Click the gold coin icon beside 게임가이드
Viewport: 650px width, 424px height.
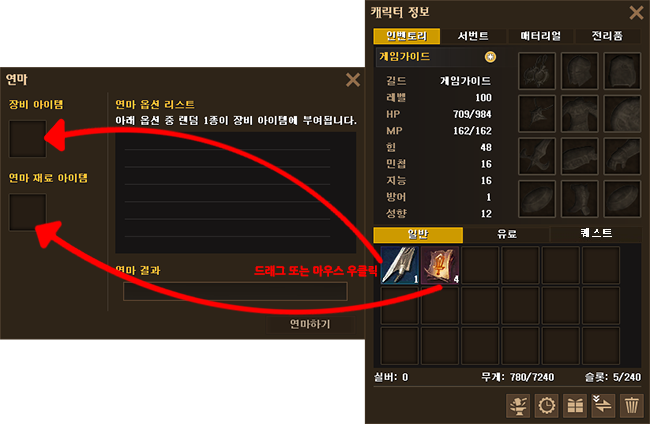pos(490,57)
